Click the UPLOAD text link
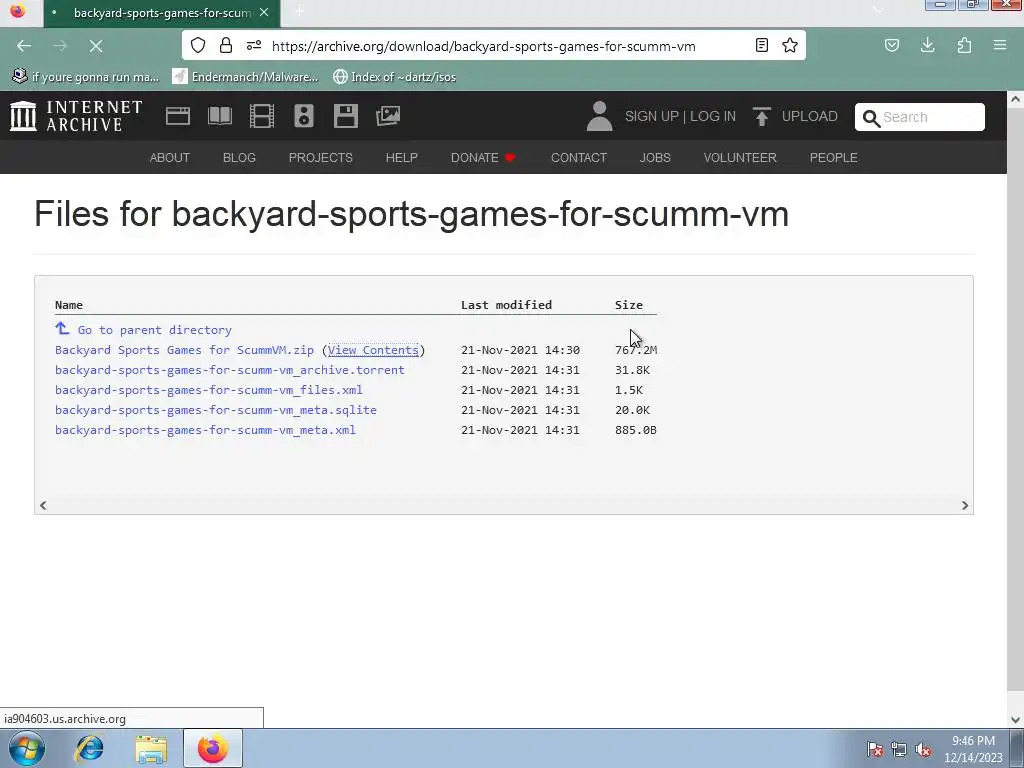 tap(809, 116)
